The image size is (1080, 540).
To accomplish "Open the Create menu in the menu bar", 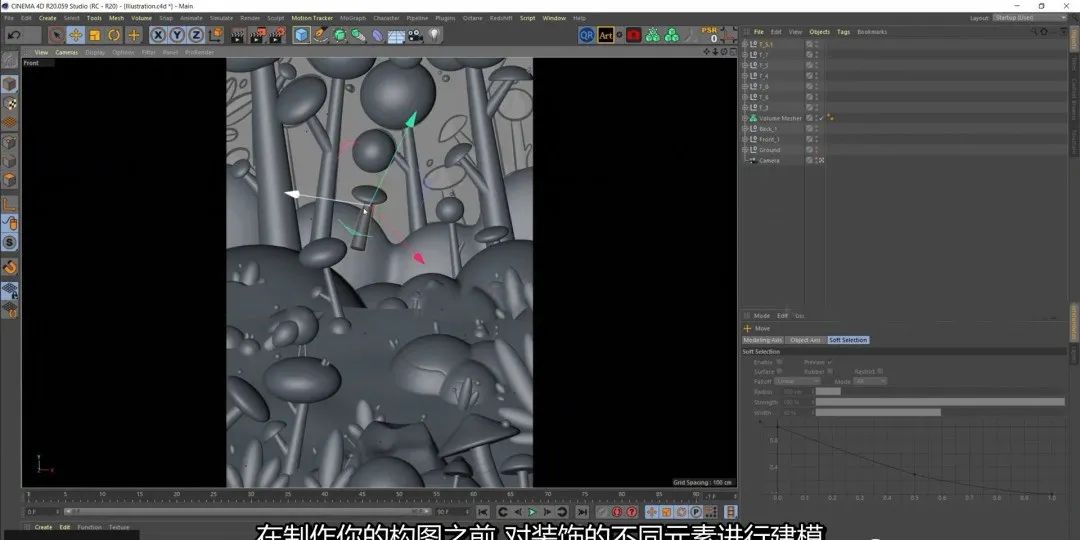I will (x=48, y=18).
